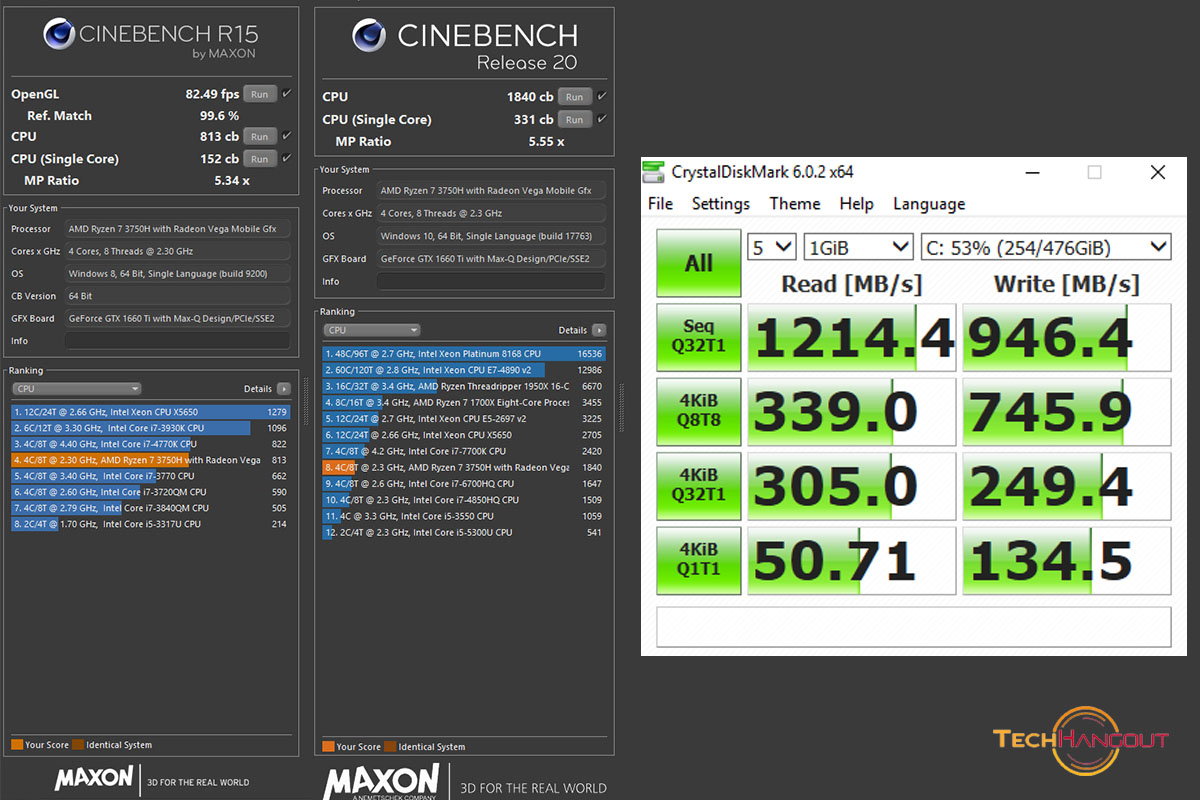Open the CPU ranking dropdown in Cinebench R15

click(x=76, y=389)
